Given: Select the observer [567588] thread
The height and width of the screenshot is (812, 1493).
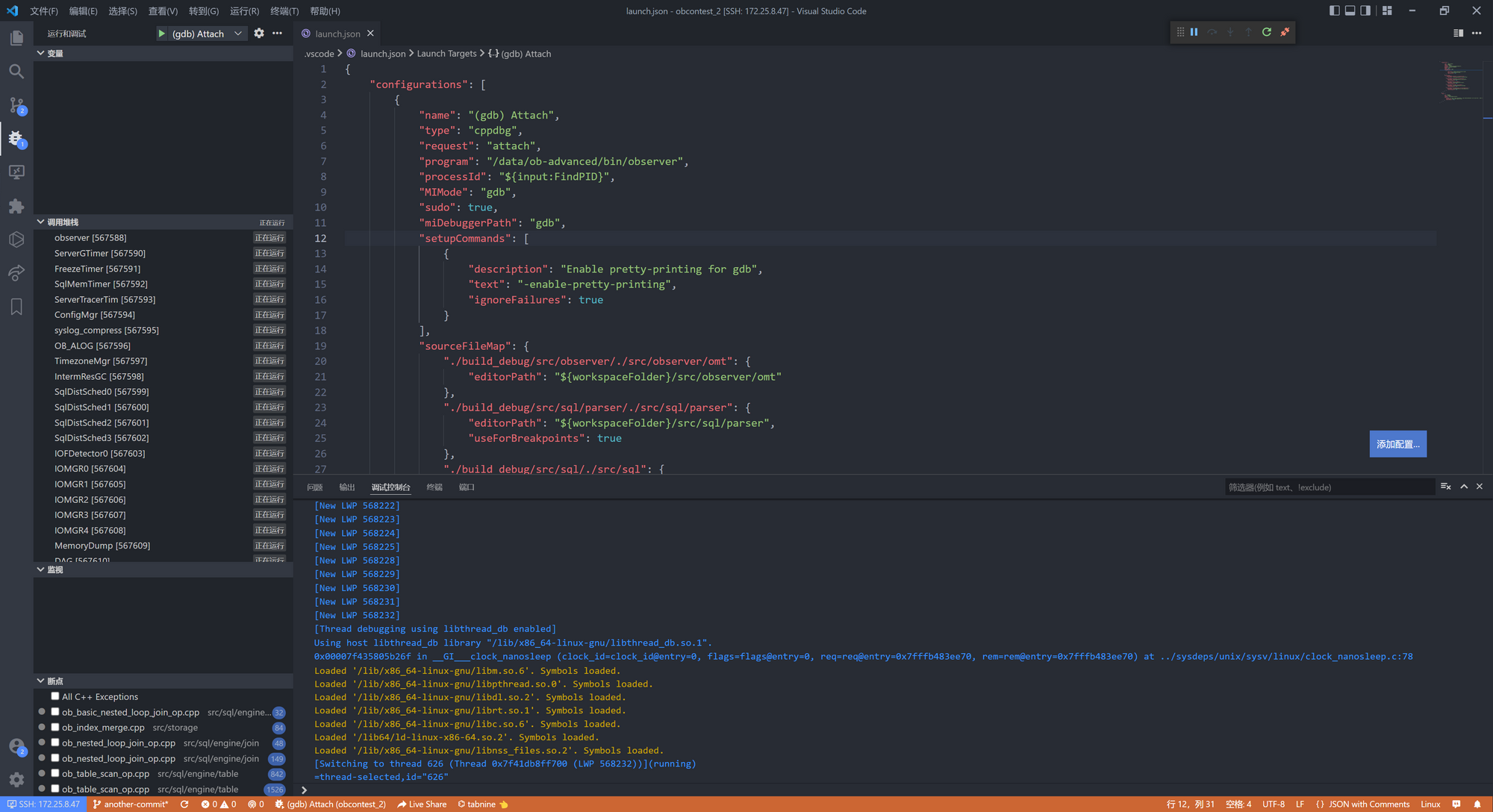Looking at the screenshot, I should click(163, 238).
